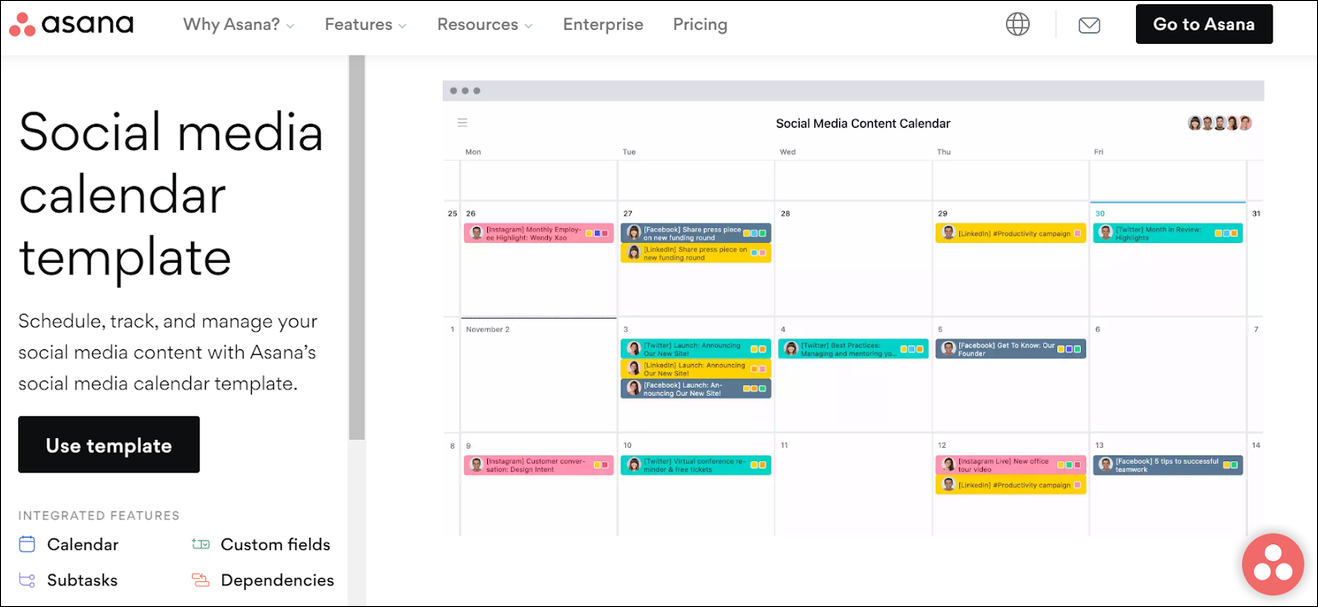Select the Twitter Month in Review task
This screenshot has width=1318, height=607.
coord(1167,233)
